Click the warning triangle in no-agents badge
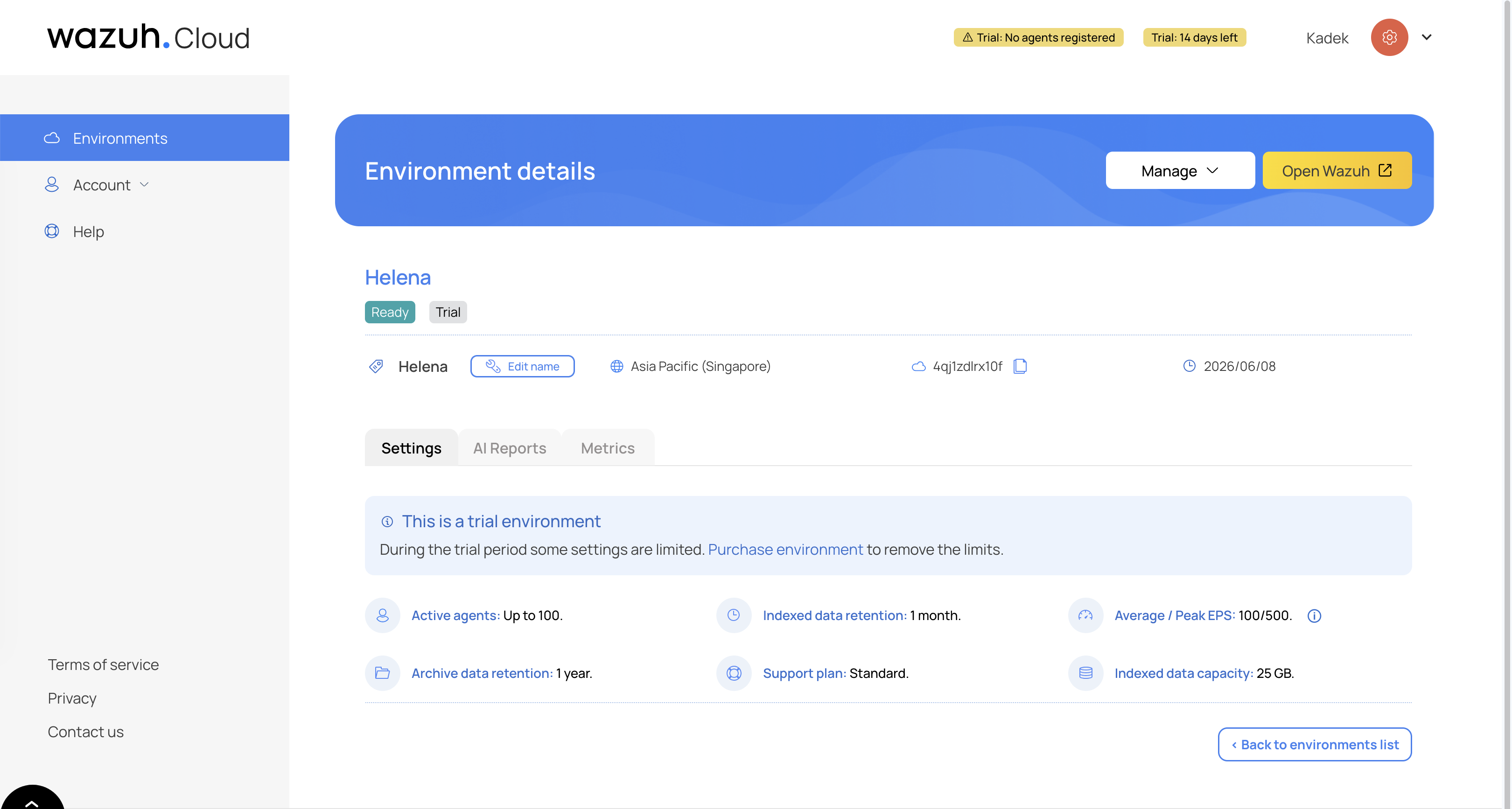The image size is (1512, 809). [x=967, y=37]
